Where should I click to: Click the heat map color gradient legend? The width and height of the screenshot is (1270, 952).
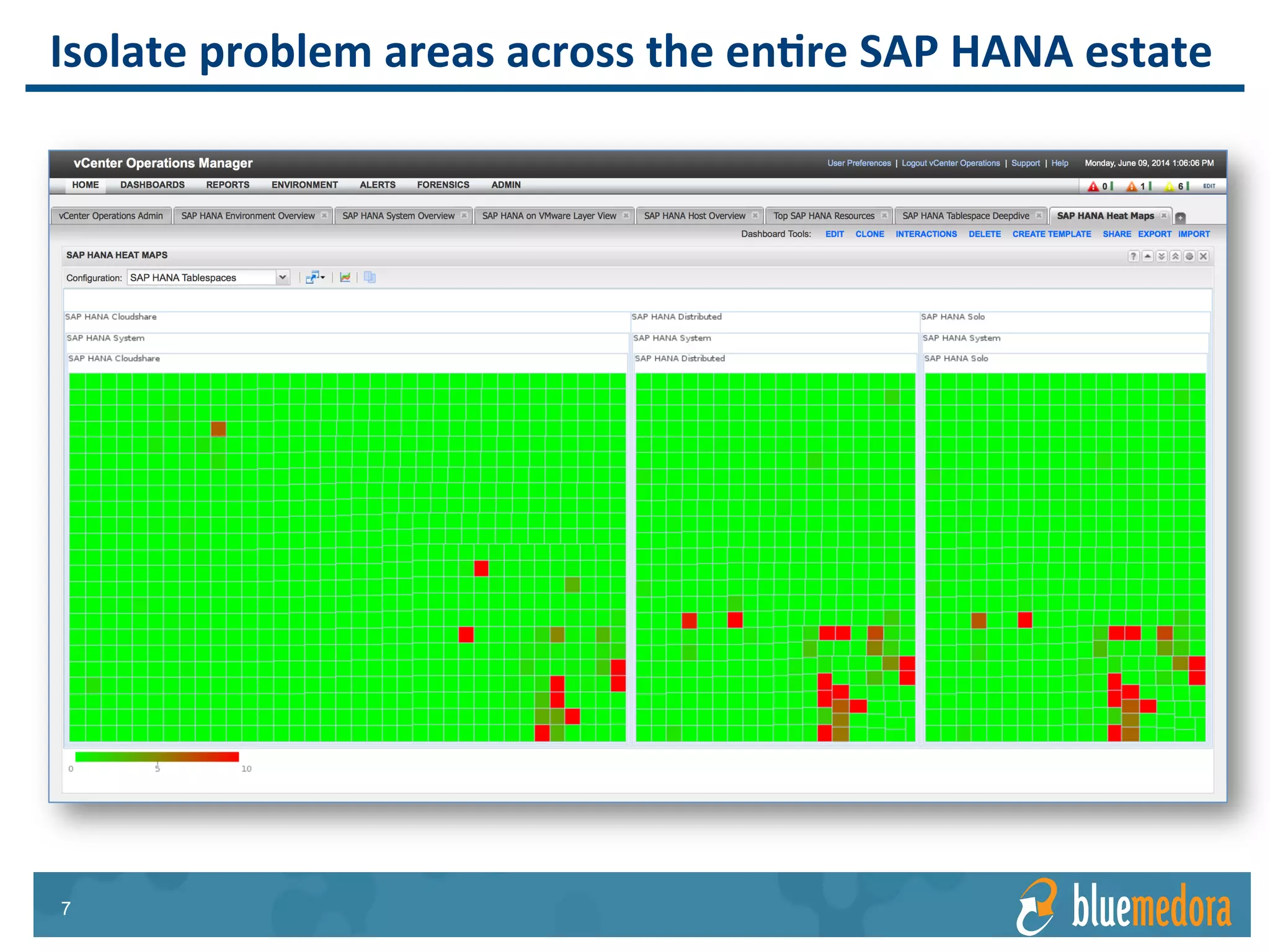(x=157, y=757)
